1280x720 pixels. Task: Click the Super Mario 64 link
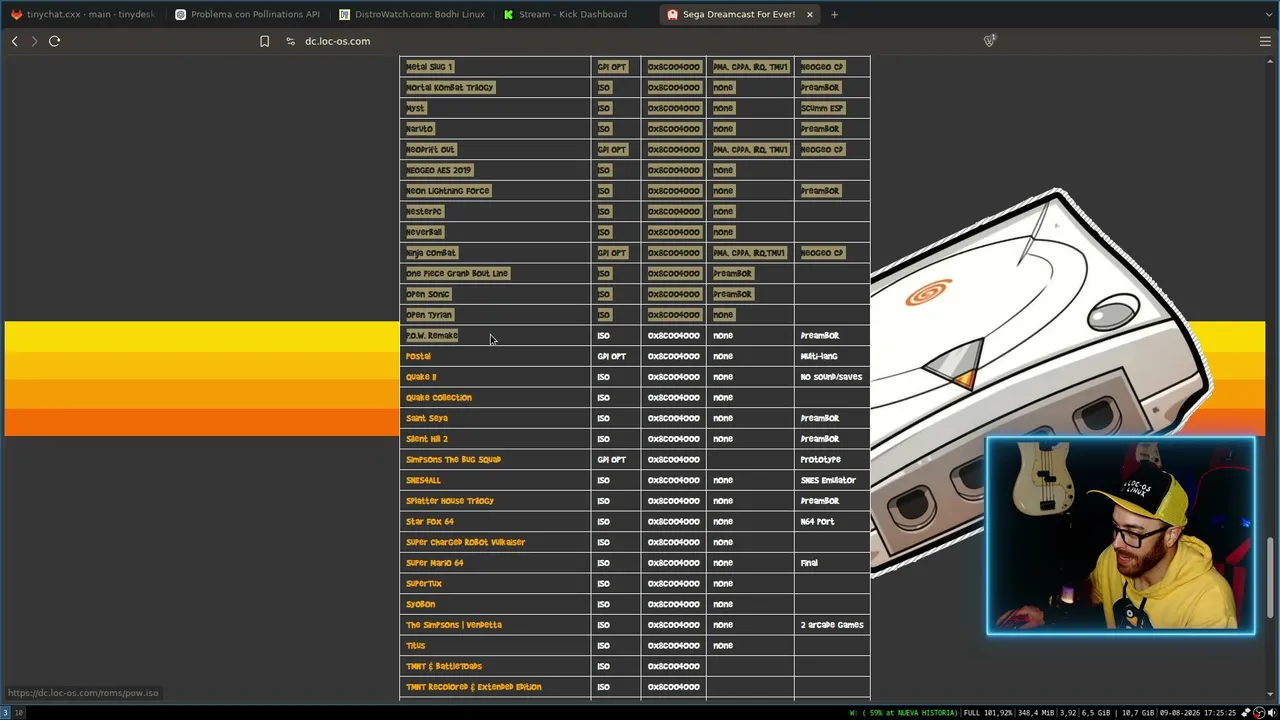(435, 563)
